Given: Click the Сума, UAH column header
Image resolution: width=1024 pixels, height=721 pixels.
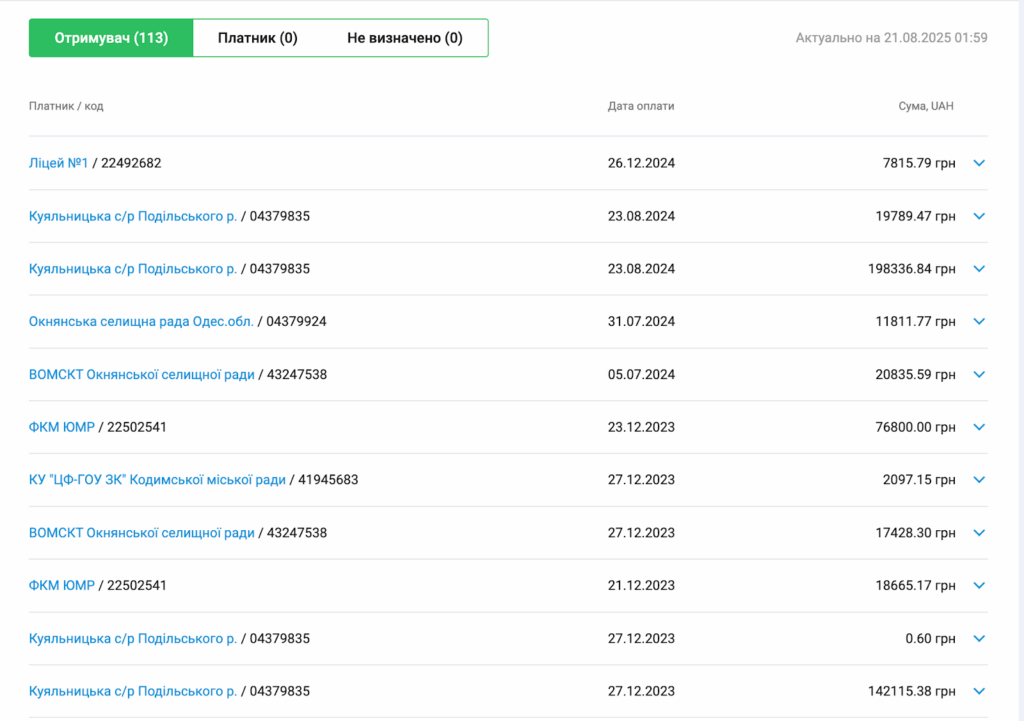Looking at the screenshot, I should coord(926,106).
